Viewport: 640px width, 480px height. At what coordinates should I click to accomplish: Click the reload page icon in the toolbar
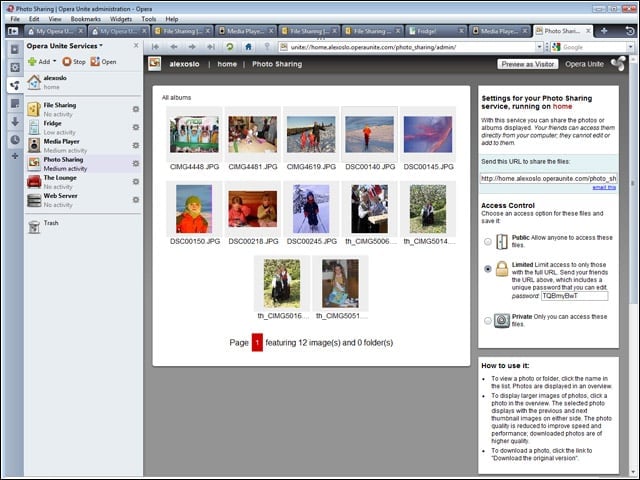tap(230, 47)
